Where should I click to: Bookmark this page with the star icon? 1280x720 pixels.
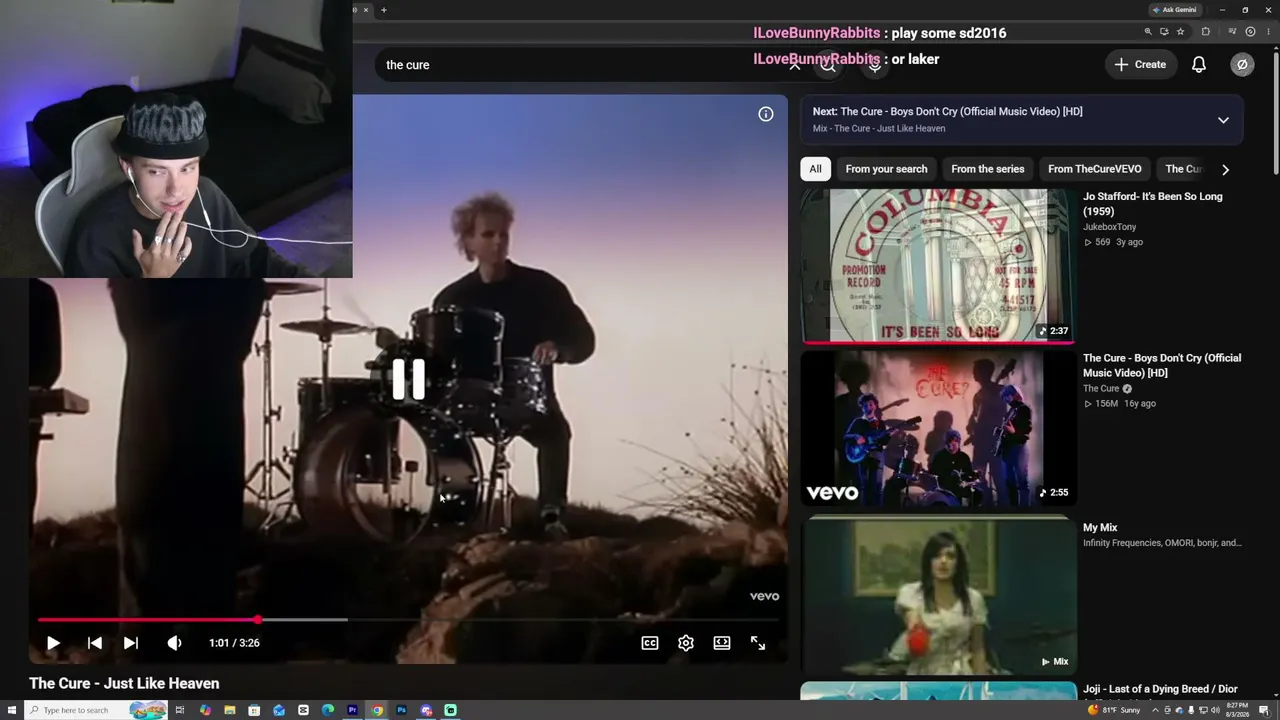[1180, 32]
